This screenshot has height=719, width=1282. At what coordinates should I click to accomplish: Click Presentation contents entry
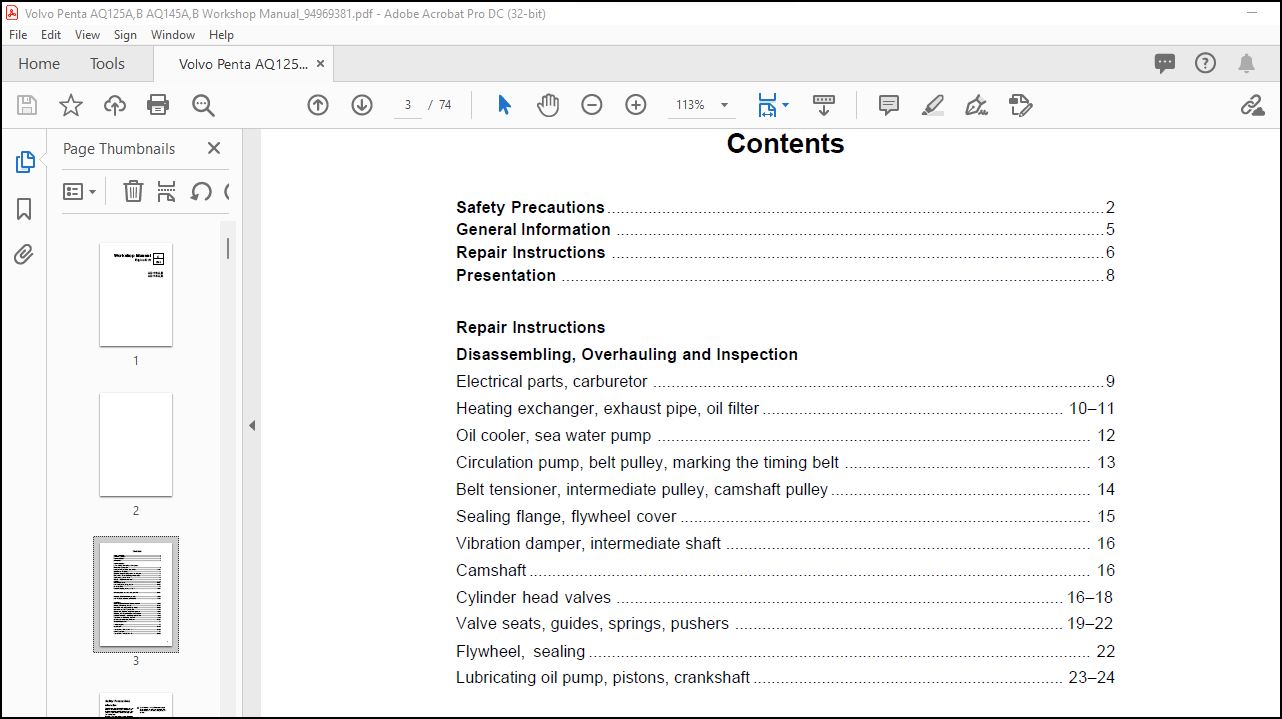click(x=785, y=275)
